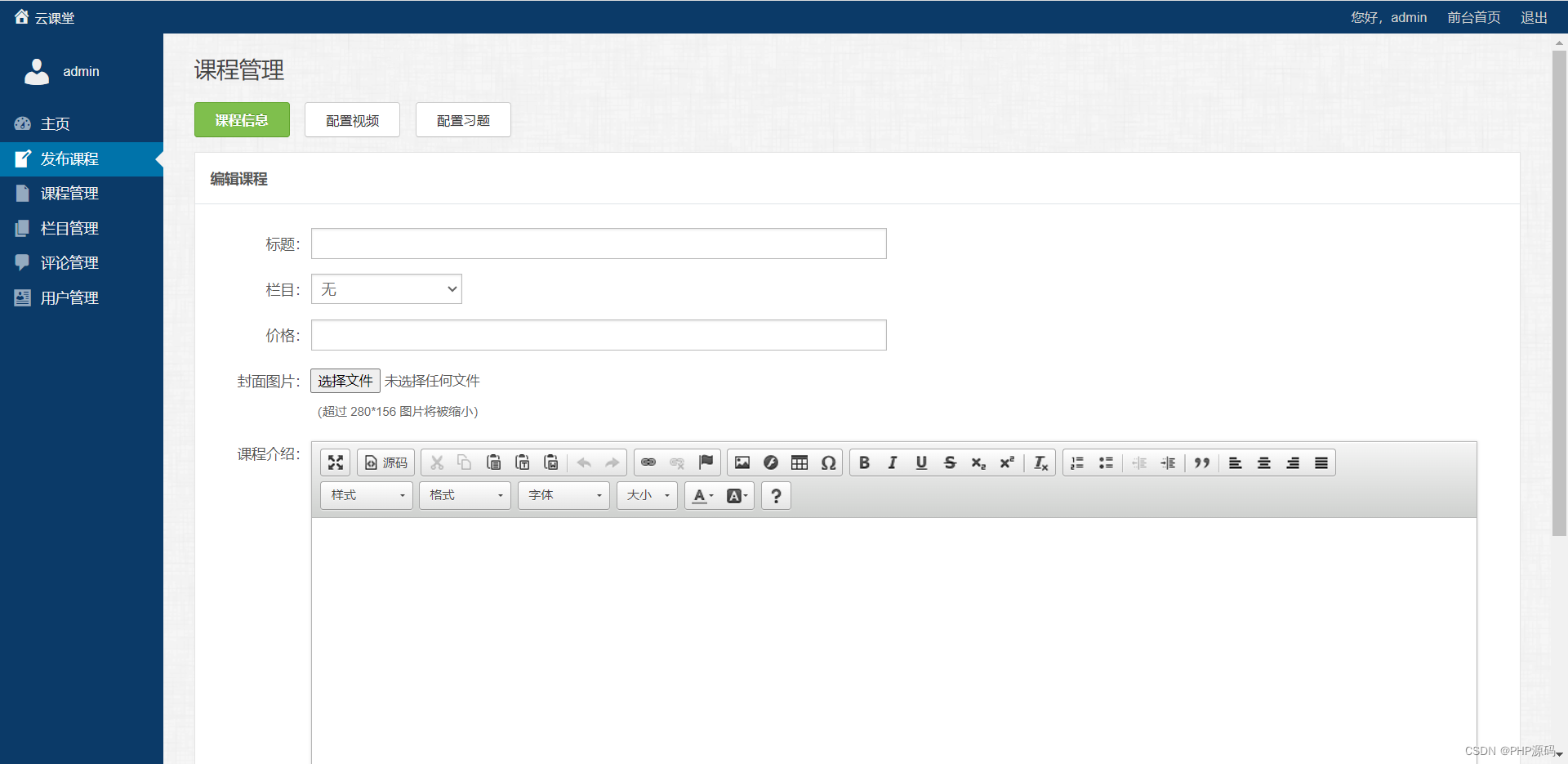Open the background color picker
The image size is (1568, 764).
(737, 495)
